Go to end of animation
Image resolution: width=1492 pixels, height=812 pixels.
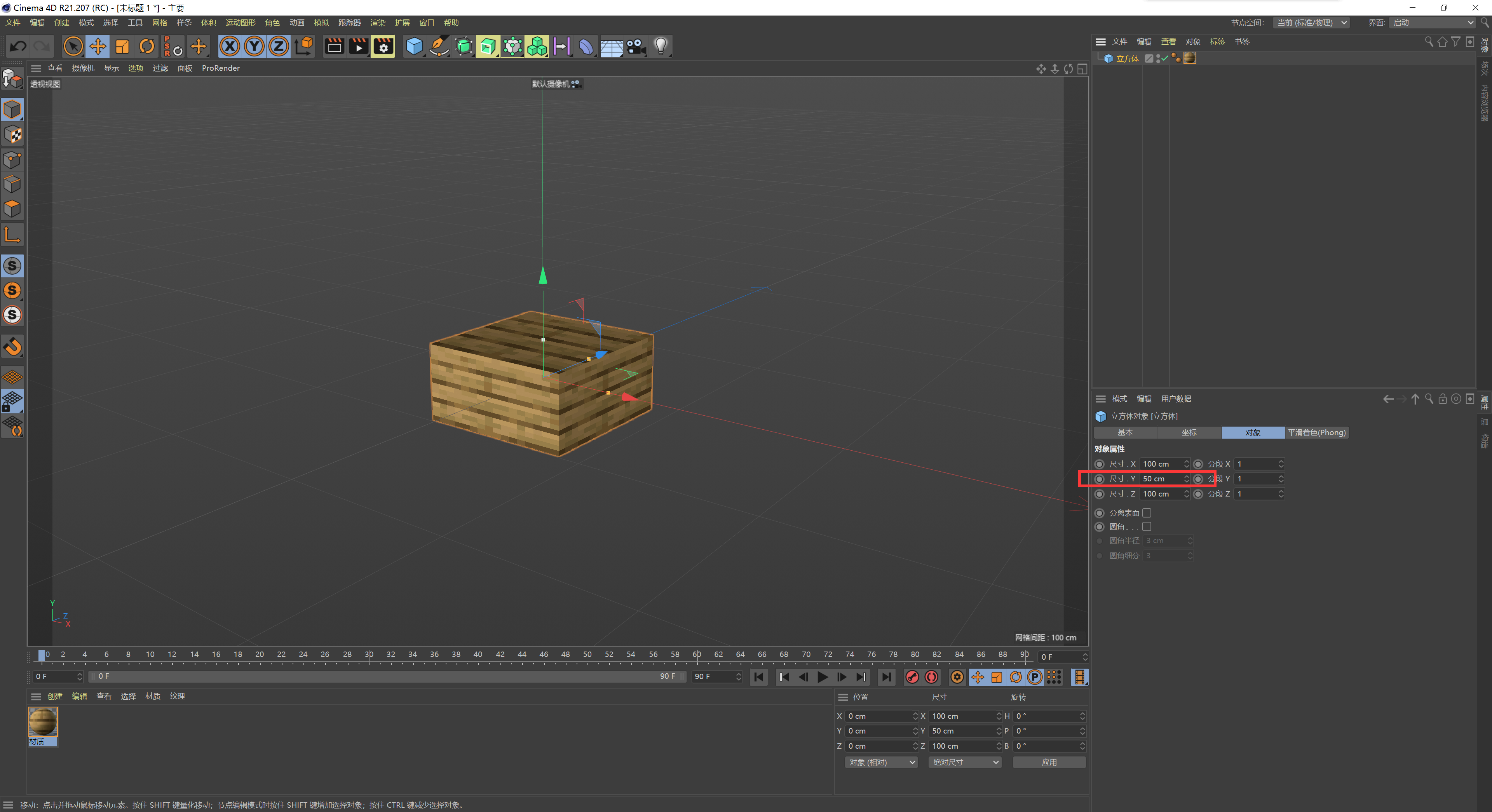coord(886,677)
